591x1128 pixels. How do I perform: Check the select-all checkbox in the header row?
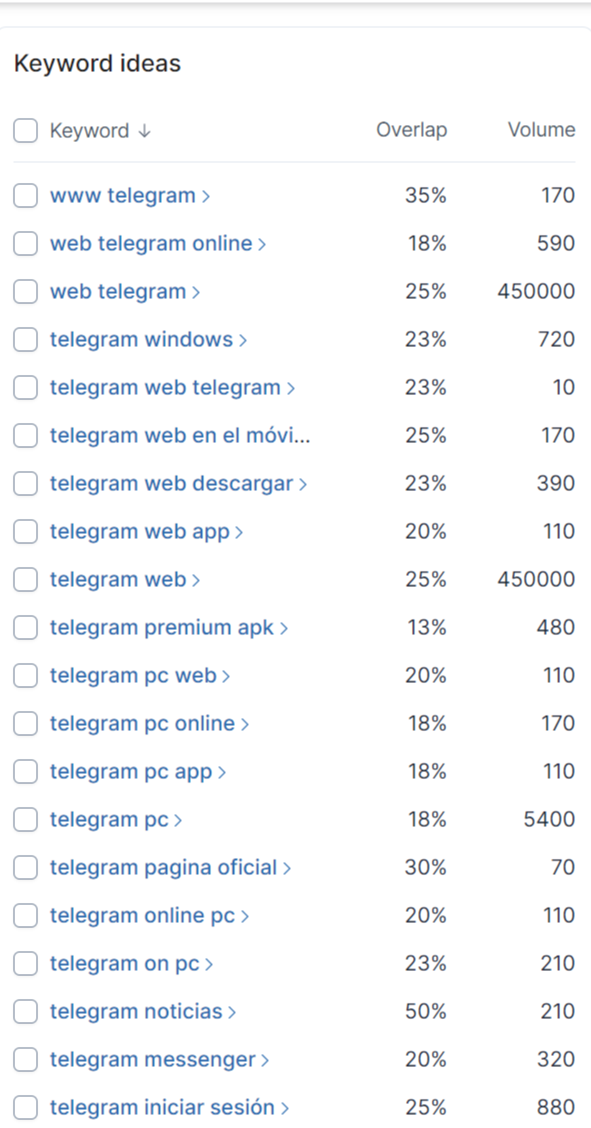pyautogui.click(x=25, y=130)
